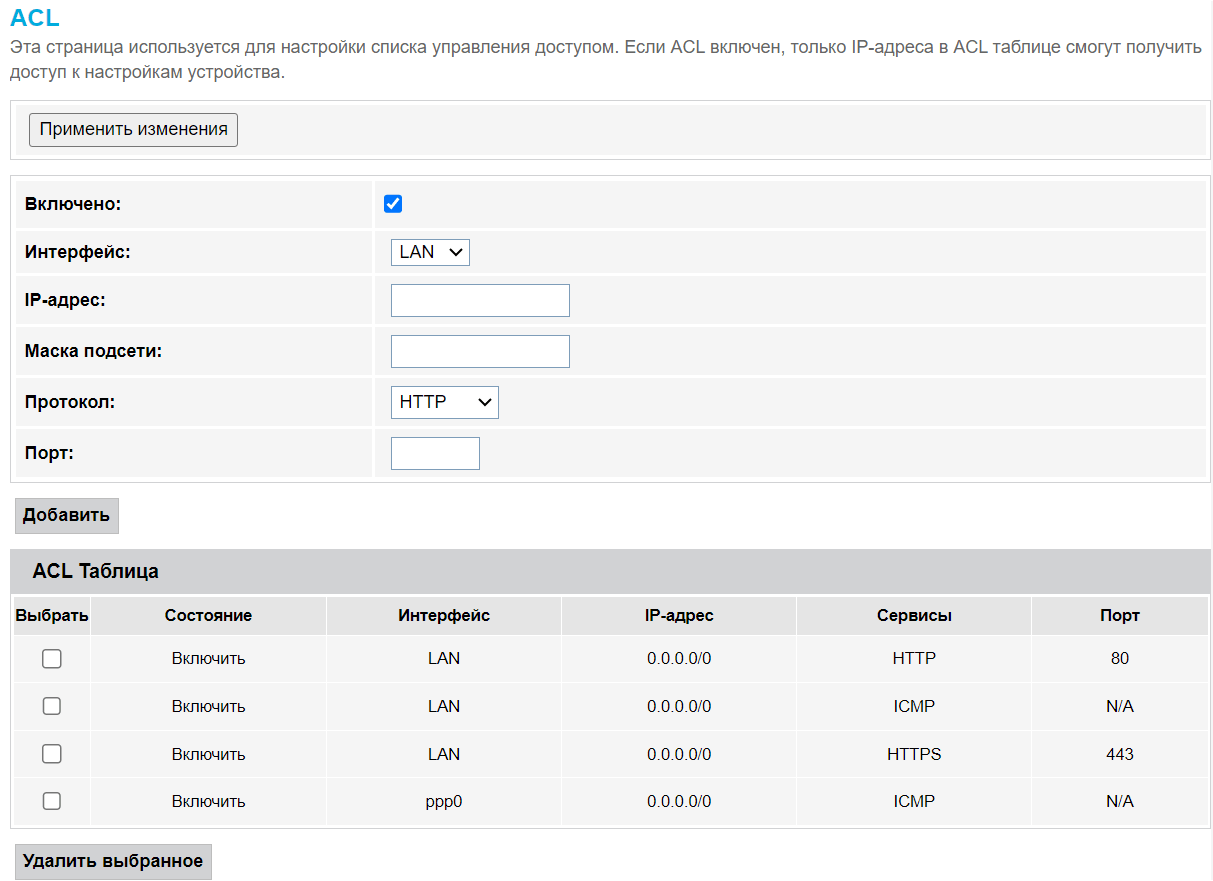Click the IP-адрес input field

[480, 300]
